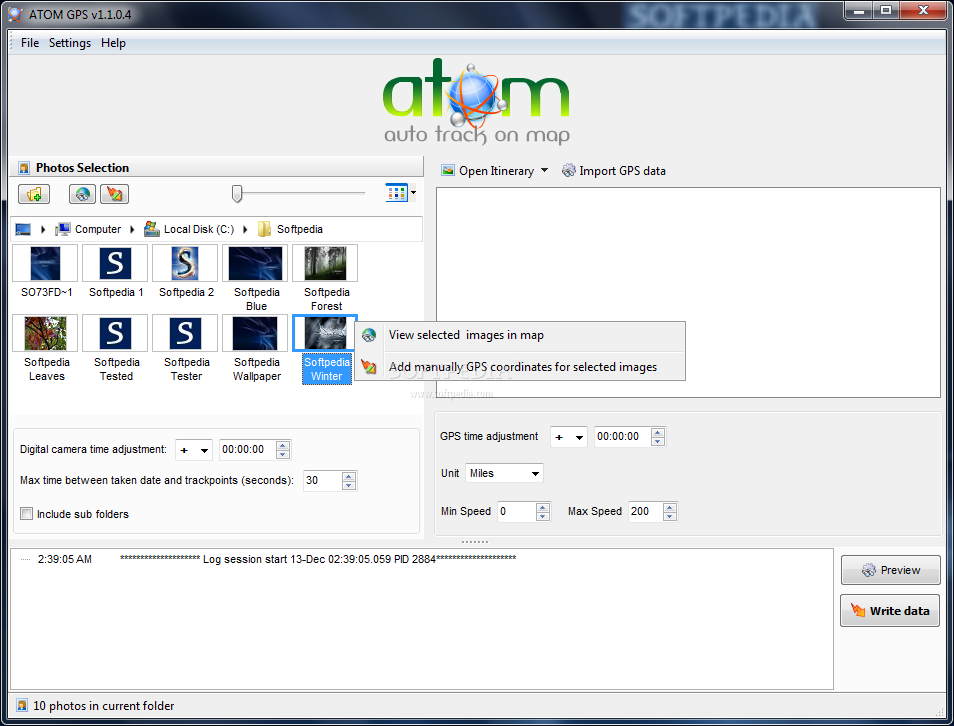Click the Max Speed input field
The height and width of the screenshot is (726, 954).
pos(646,512)
